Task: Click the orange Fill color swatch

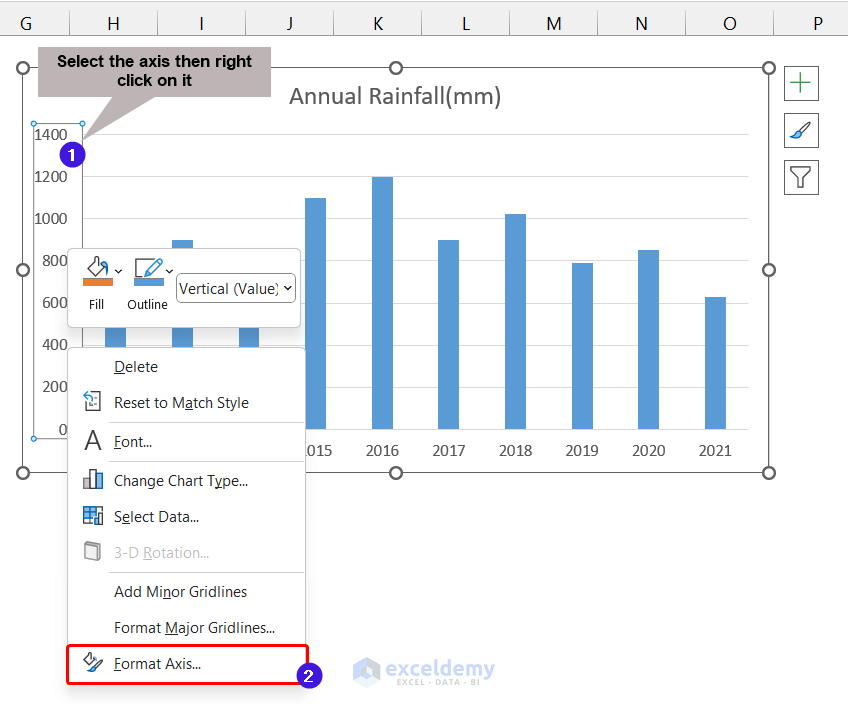Action: [98, 283]
